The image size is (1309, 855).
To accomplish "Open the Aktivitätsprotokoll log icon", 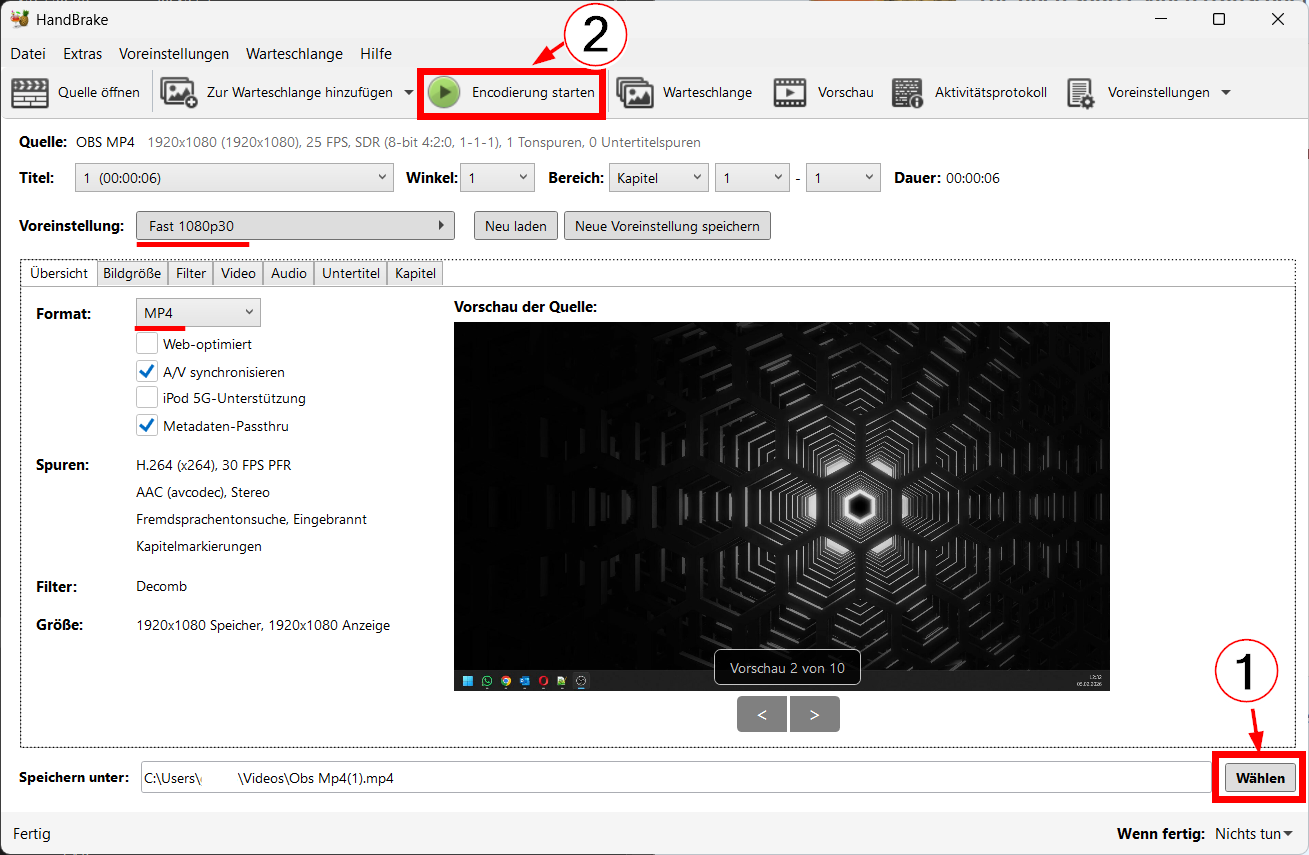I will pyautogui.click(x=907, y=93).
